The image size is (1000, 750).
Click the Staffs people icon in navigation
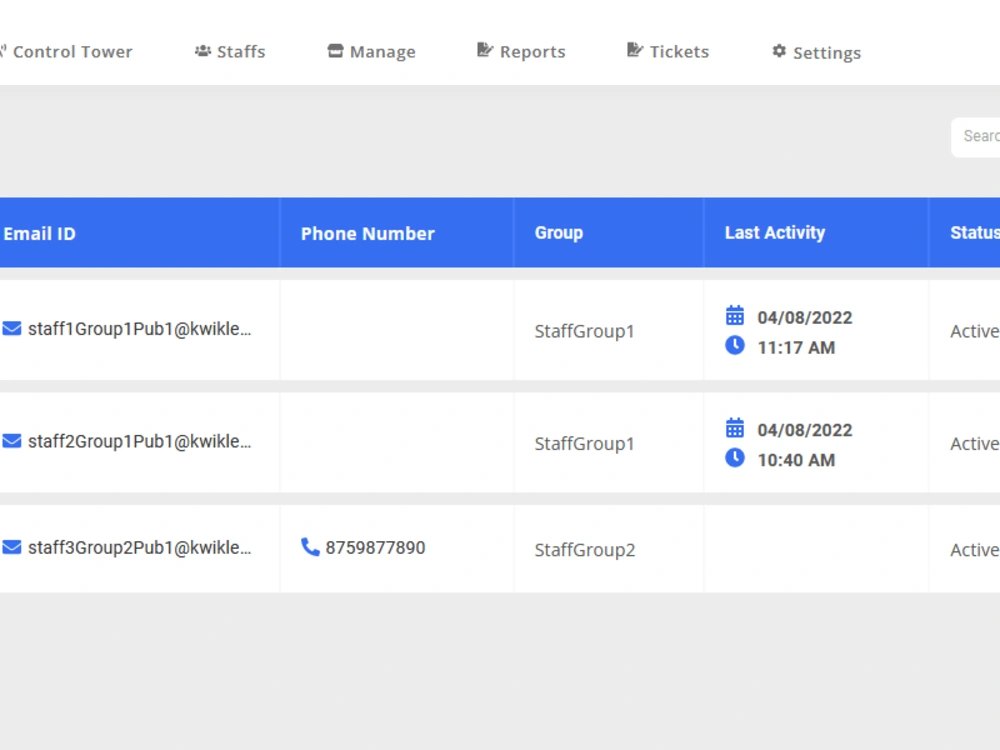click(203, 51)
